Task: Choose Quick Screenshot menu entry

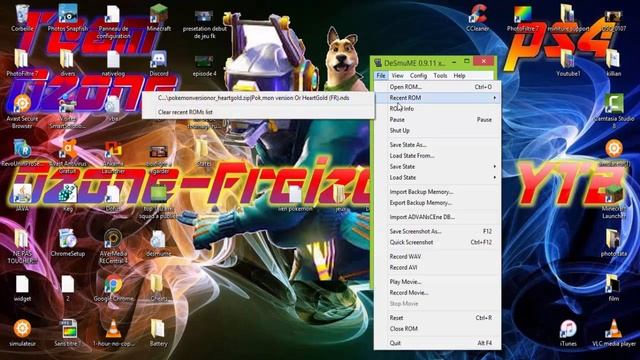Action: coord(438,242)
